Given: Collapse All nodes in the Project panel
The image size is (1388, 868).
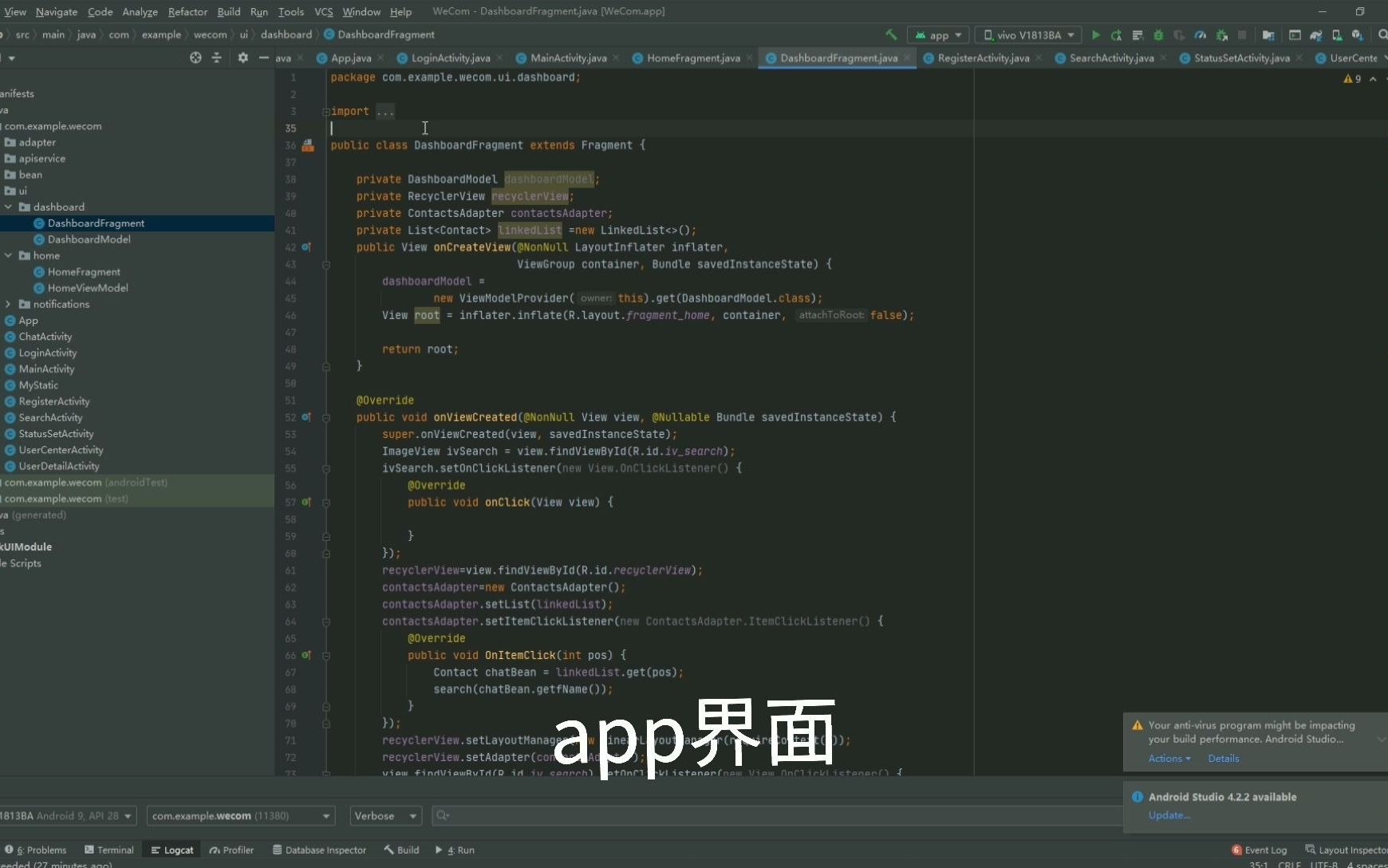Looking at the screenshot, I should coord(217,57).
